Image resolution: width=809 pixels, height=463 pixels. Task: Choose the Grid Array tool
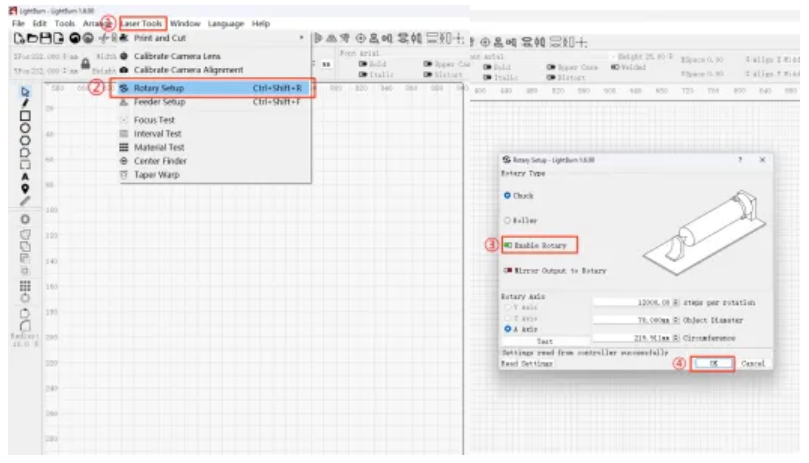tap(25, 285)
